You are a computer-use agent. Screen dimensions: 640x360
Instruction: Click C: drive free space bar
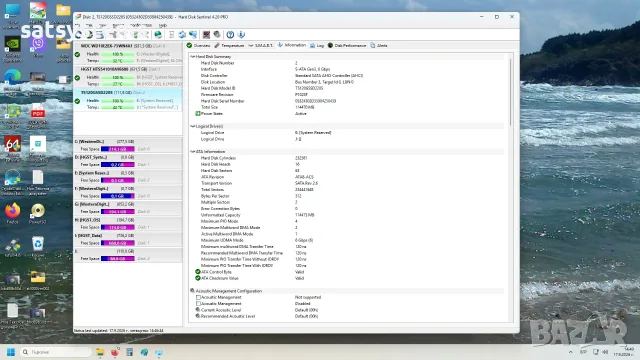(118, 149)
